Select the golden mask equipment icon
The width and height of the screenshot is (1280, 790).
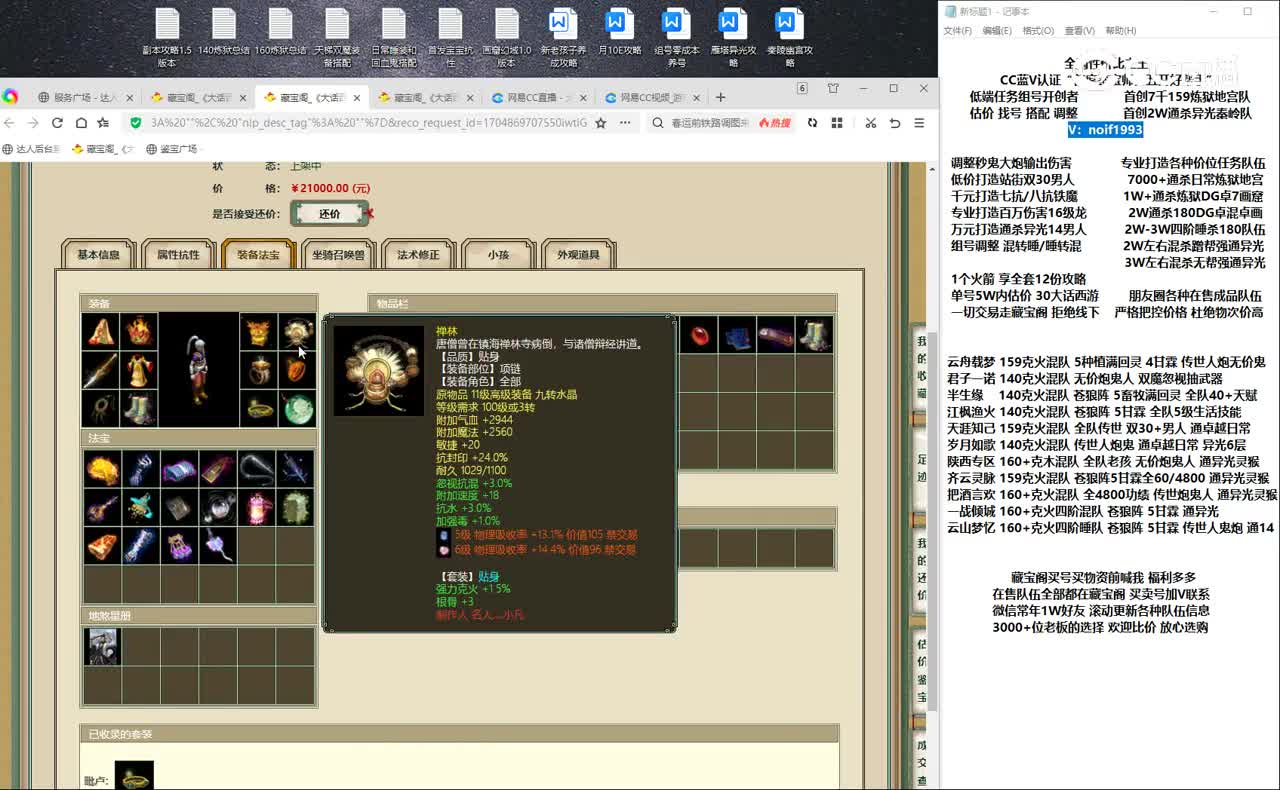coord(259,332)
